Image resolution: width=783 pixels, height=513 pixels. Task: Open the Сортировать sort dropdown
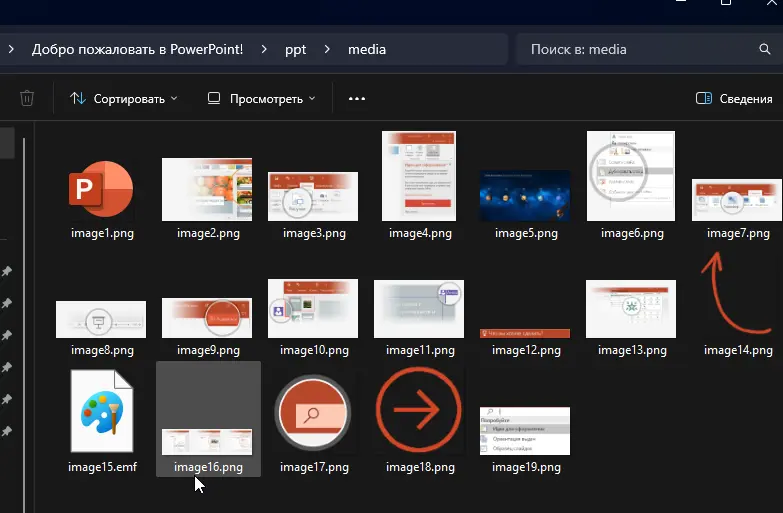(124, 99)
